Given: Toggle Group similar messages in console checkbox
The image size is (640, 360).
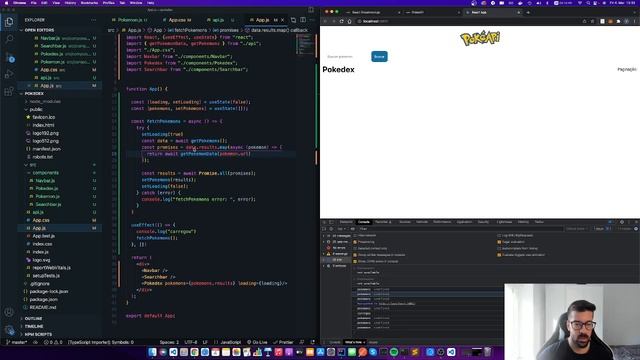Looking at the screenshot, I should (x=355, y=255).
